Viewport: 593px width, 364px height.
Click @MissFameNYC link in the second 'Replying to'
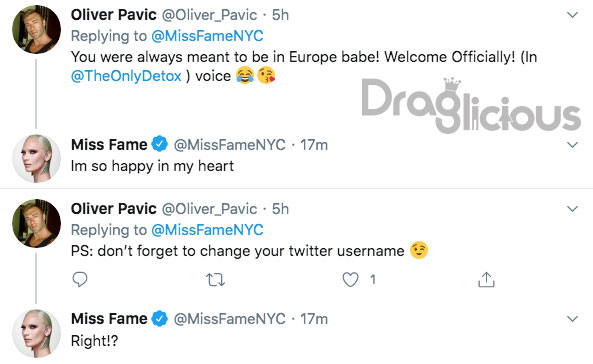click(207, 230)
